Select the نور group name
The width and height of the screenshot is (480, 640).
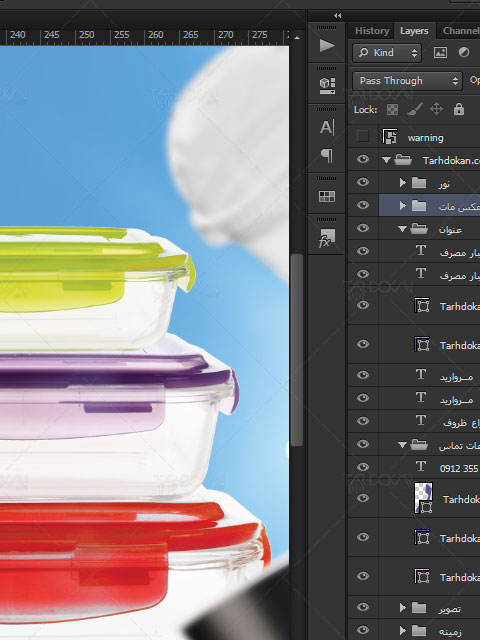point(444,184)
